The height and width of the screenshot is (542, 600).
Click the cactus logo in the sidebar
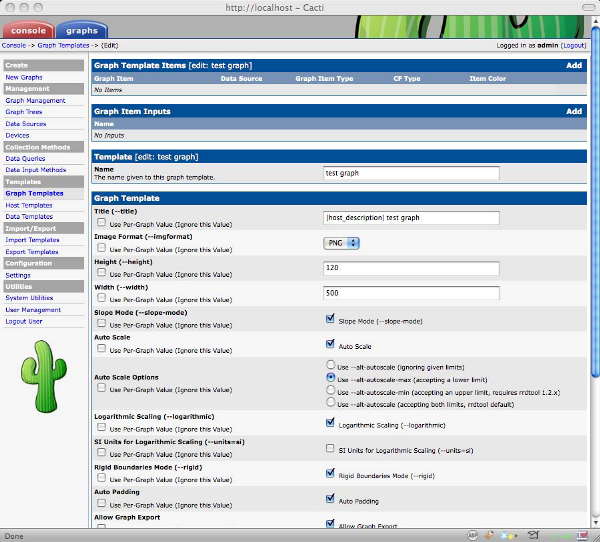coord(44,377)
